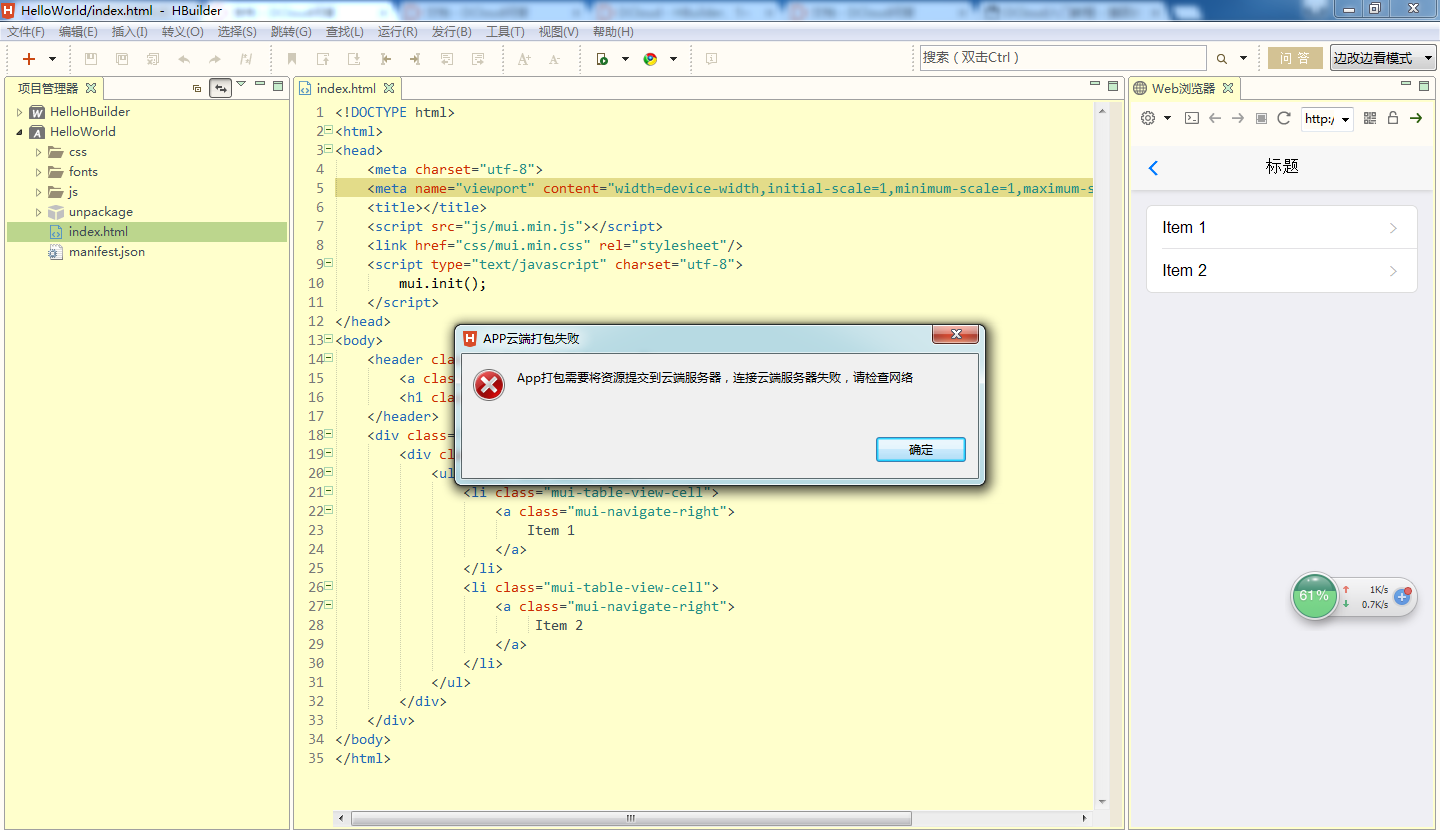The height and width of the screenshot is (830, 1440).
Task: Toggle code fold at line 9 script
Action: point(329,263)
